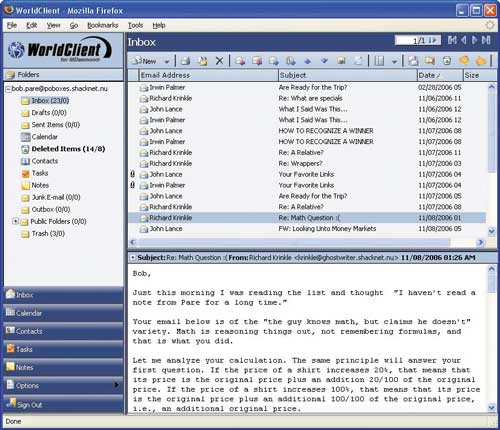Click the message list horizontal scrollbar
The height and width of the screenshot is (430, 500).
click(307, 242)
